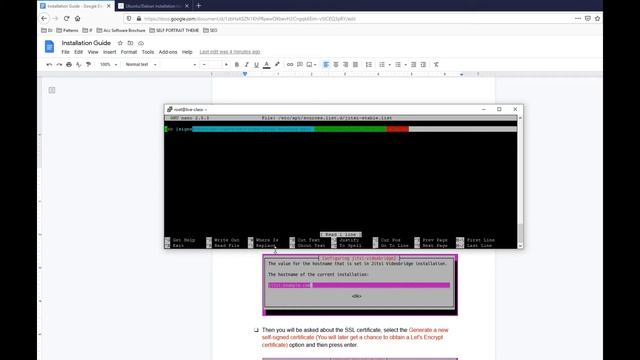Open the Patterns bookmark folder
Screen dimensions: 640x360
[67, 30]
